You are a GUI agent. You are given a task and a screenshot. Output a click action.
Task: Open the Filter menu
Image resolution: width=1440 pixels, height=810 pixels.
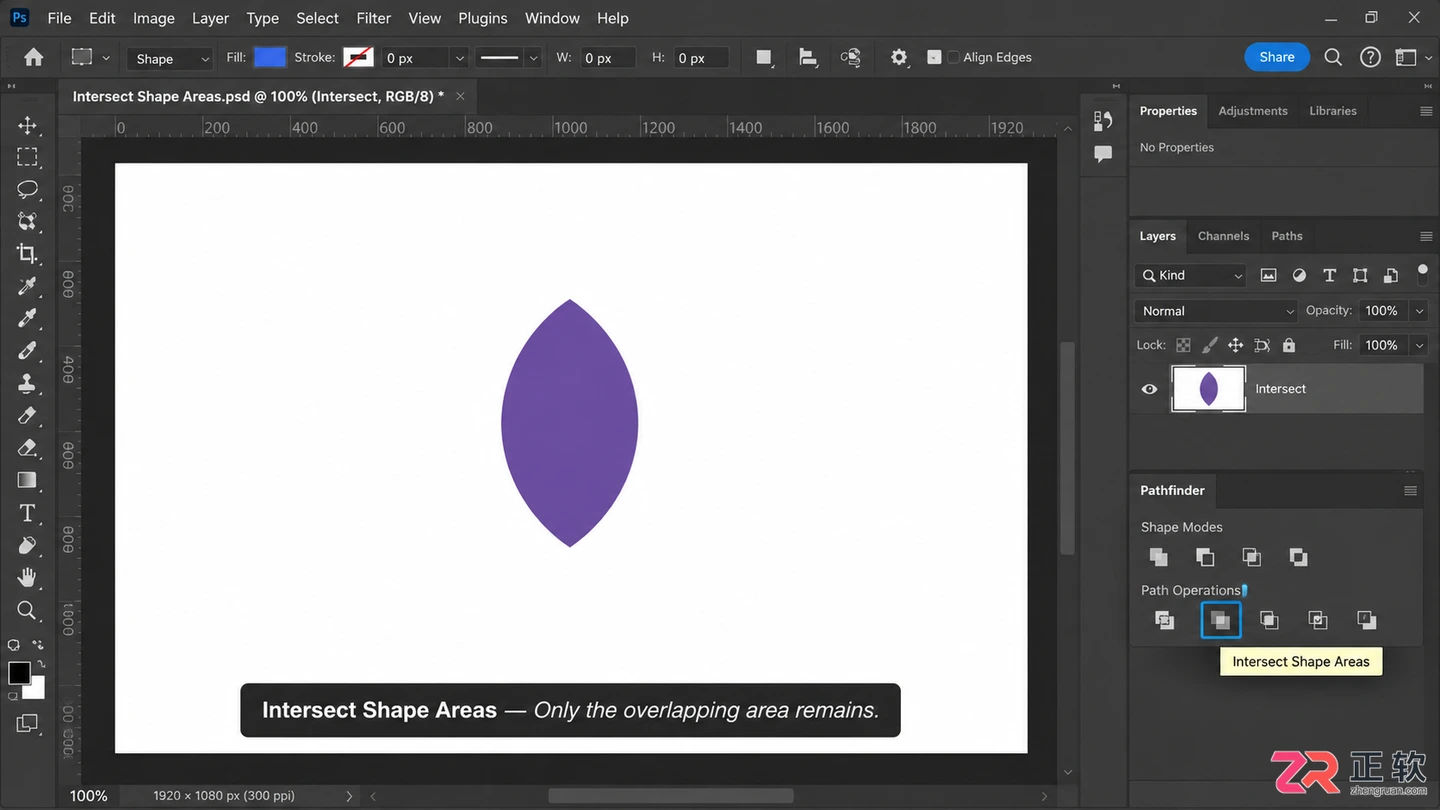373,18
